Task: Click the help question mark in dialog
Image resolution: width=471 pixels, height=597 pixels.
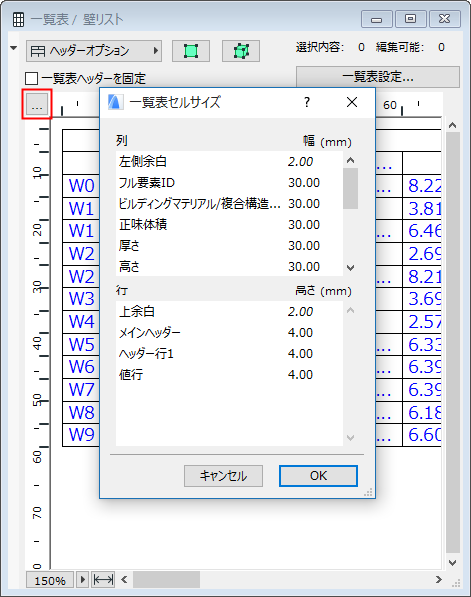Action: 307,102
